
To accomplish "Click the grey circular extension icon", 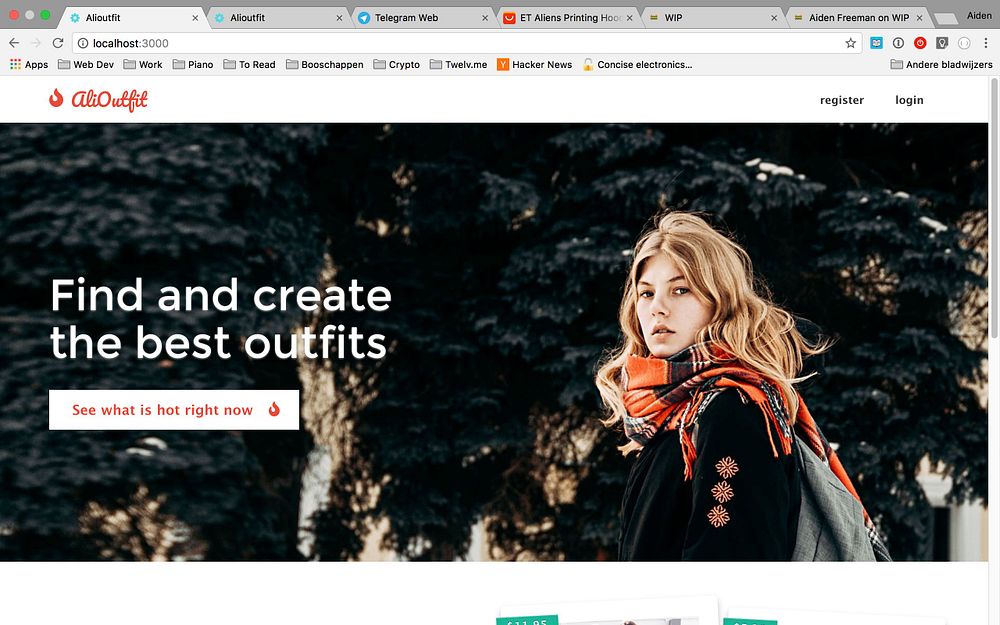I will pyautogui.click(x=964, y=43).
